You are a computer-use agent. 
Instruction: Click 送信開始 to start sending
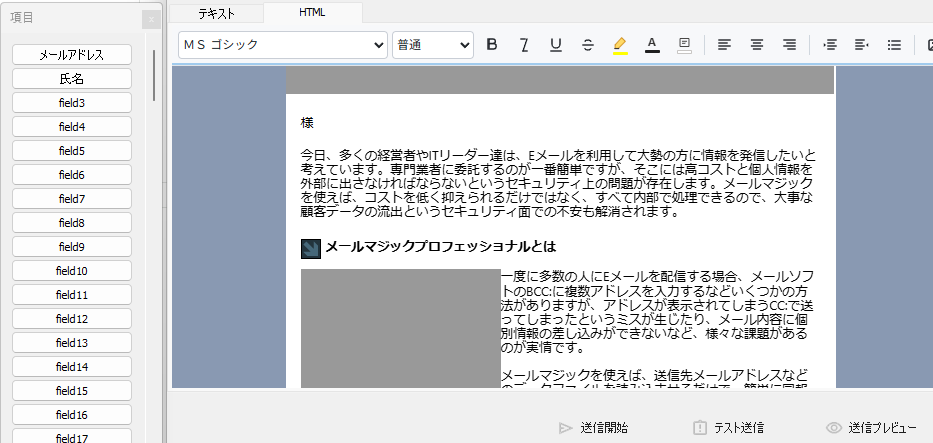(x=593, y=428)
